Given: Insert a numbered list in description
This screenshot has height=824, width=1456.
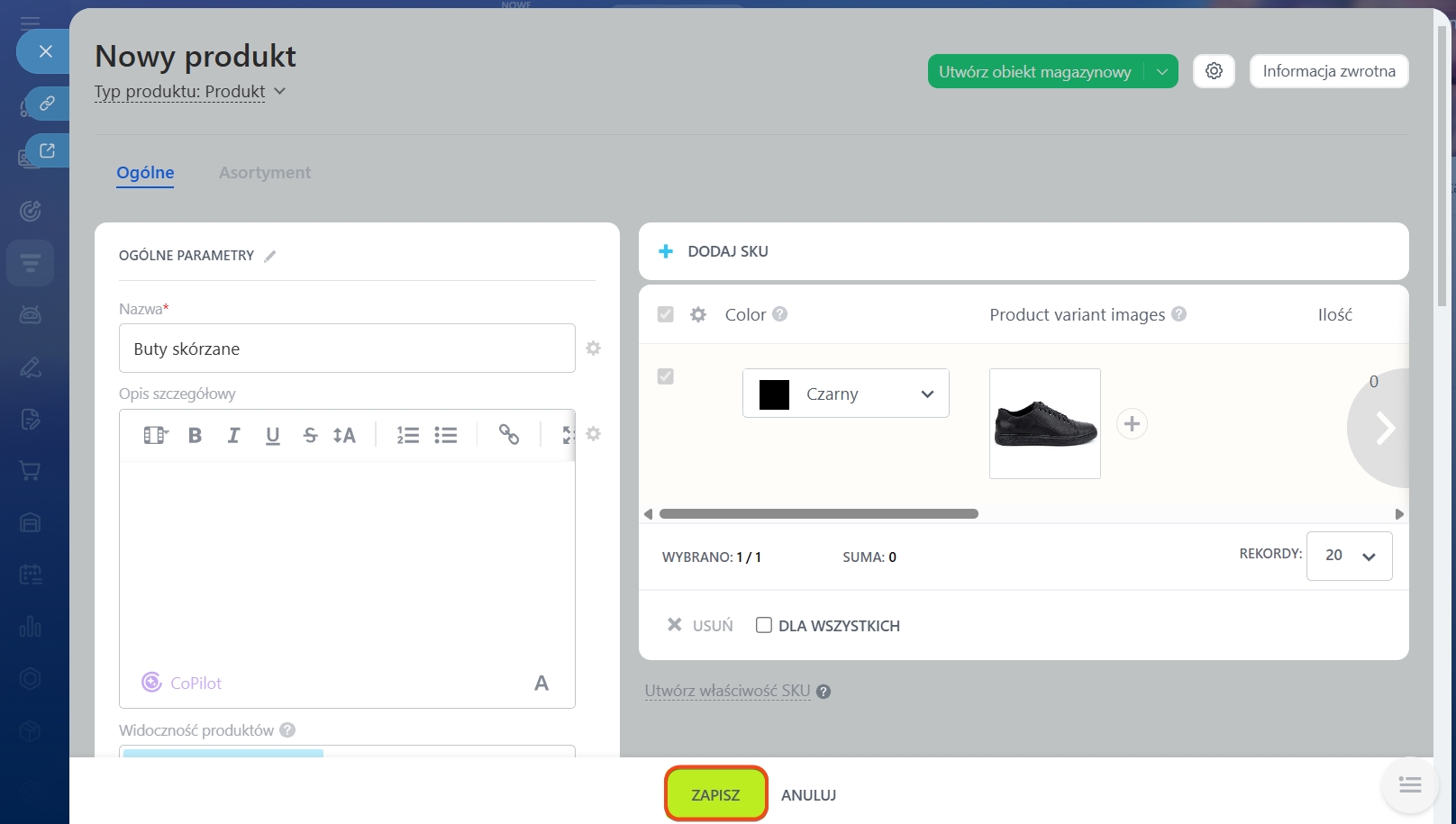Looking at the screenshot, I should [x=407, y=436].
